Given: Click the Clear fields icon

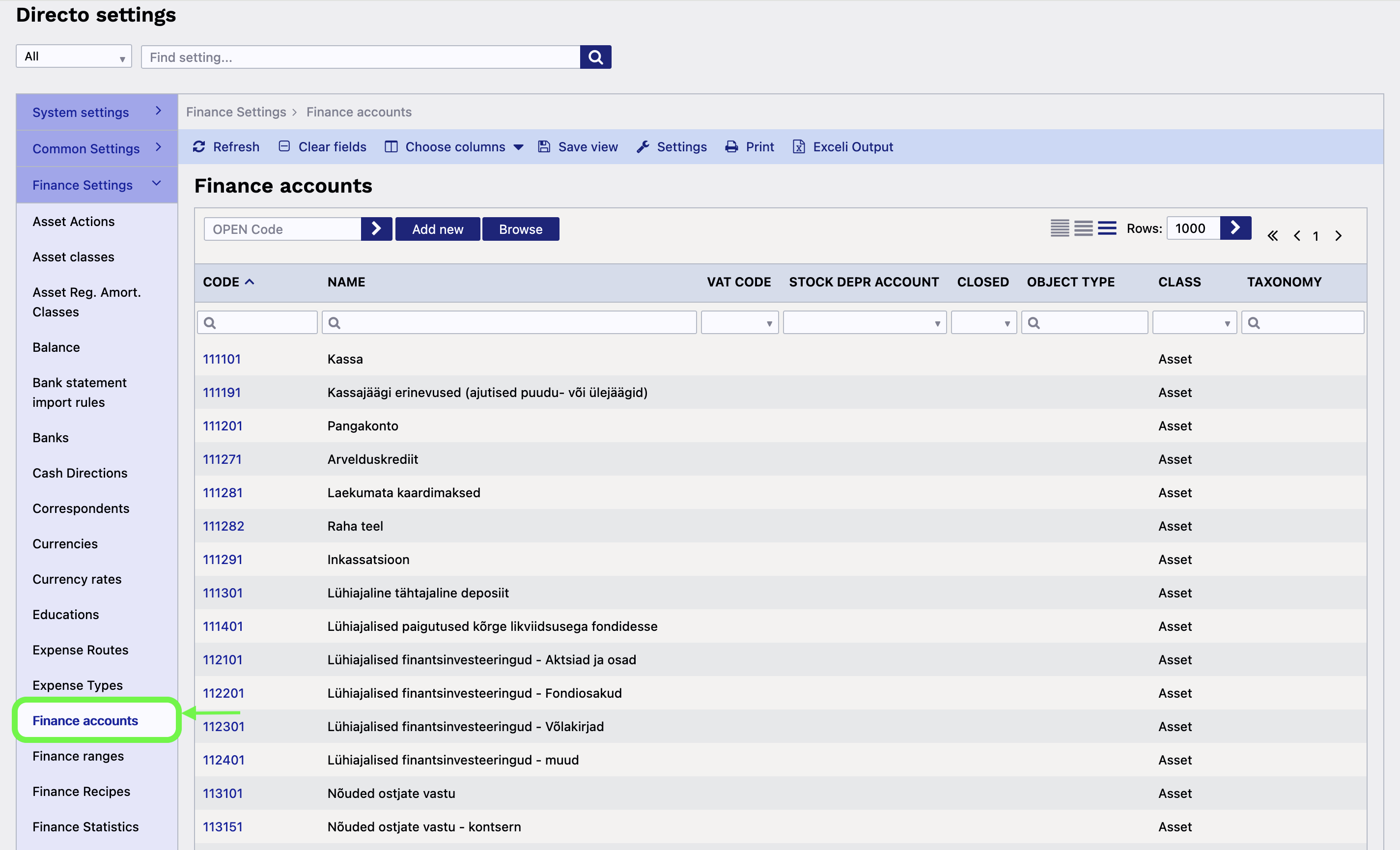Looking at the screenshot, I should pos(284,146).
